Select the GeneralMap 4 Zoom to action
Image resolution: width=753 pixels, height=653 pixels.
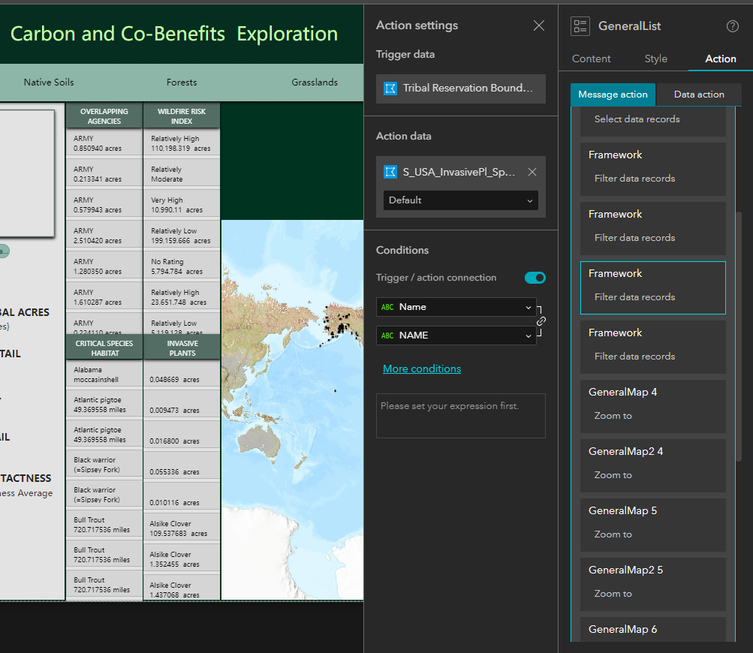[652, 404]
